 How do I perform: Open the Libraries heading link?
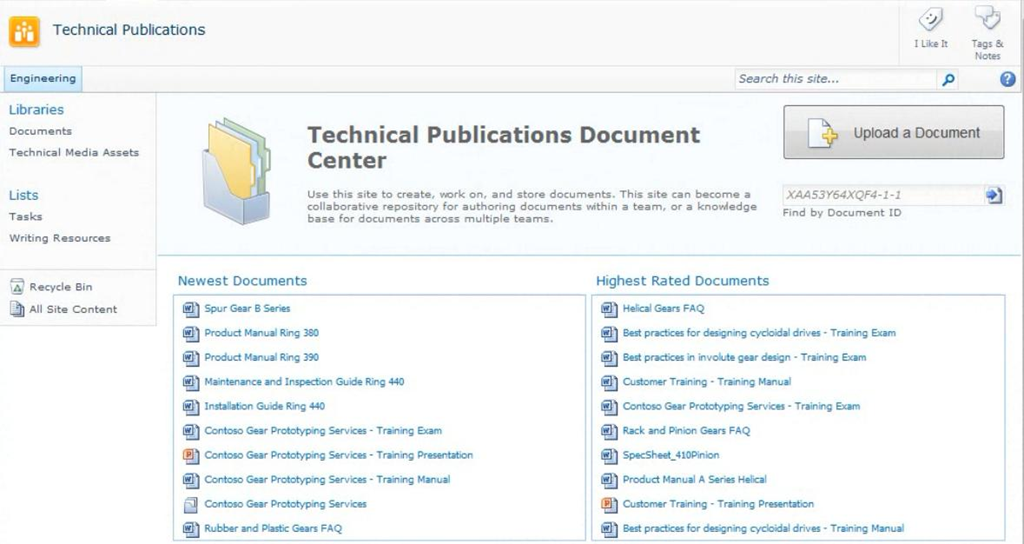point(37,110)
